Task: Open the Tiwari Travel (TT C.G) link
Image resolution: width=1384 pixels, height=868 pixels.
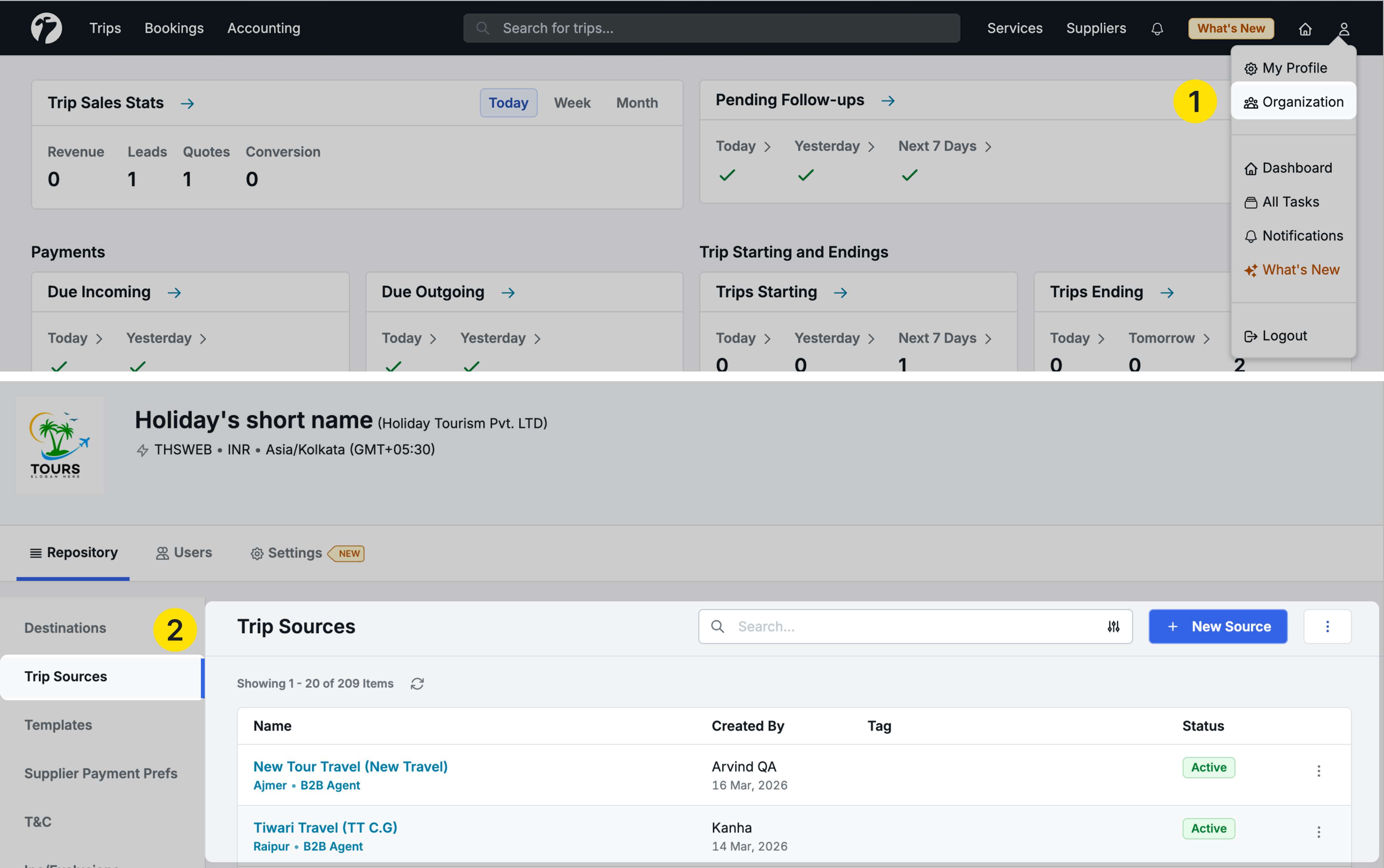Action: click(325, 827)
